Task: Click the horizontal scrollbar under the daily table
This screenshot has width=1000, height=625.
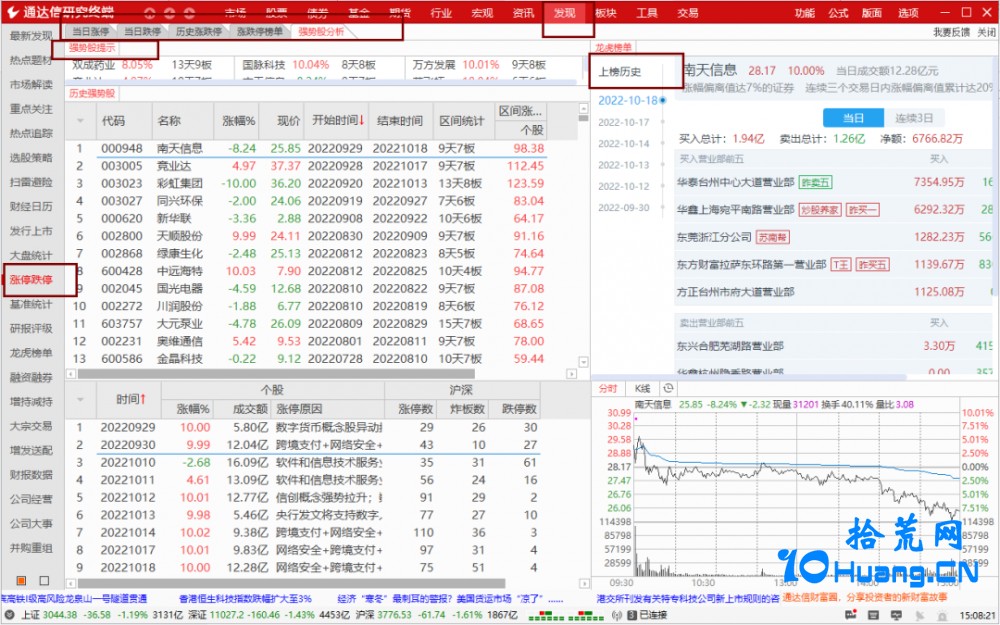Action: (291, 583)
